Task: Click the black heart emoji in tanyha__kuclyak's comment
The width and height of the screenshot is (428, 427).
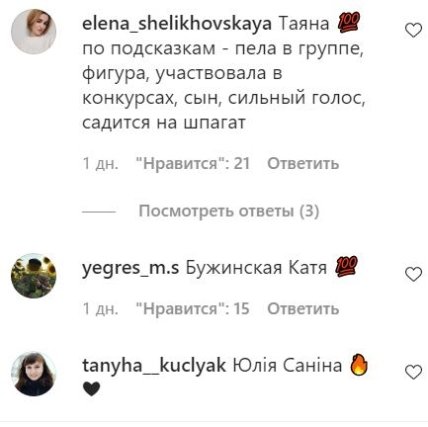Action: 91,389
